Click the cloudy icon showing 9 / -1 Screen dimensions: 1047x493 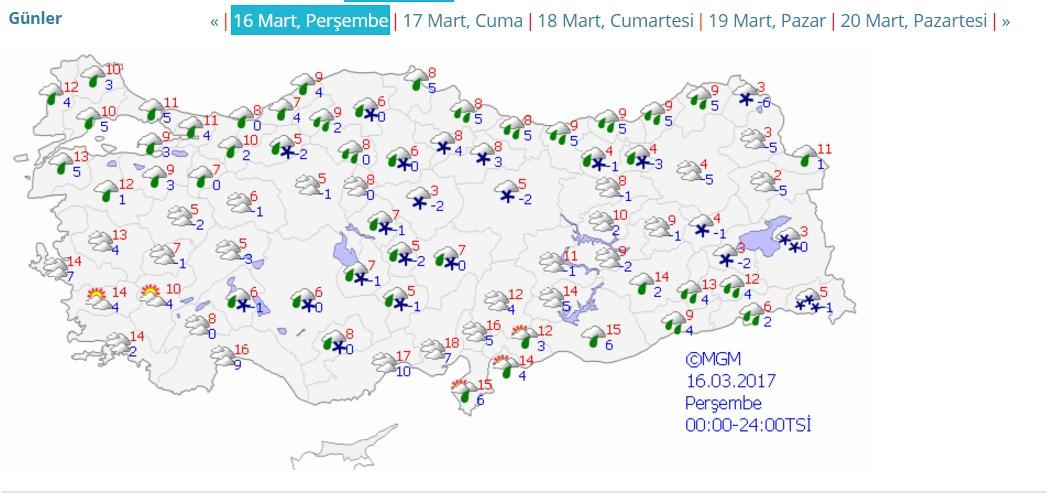(x=658, y=227)
